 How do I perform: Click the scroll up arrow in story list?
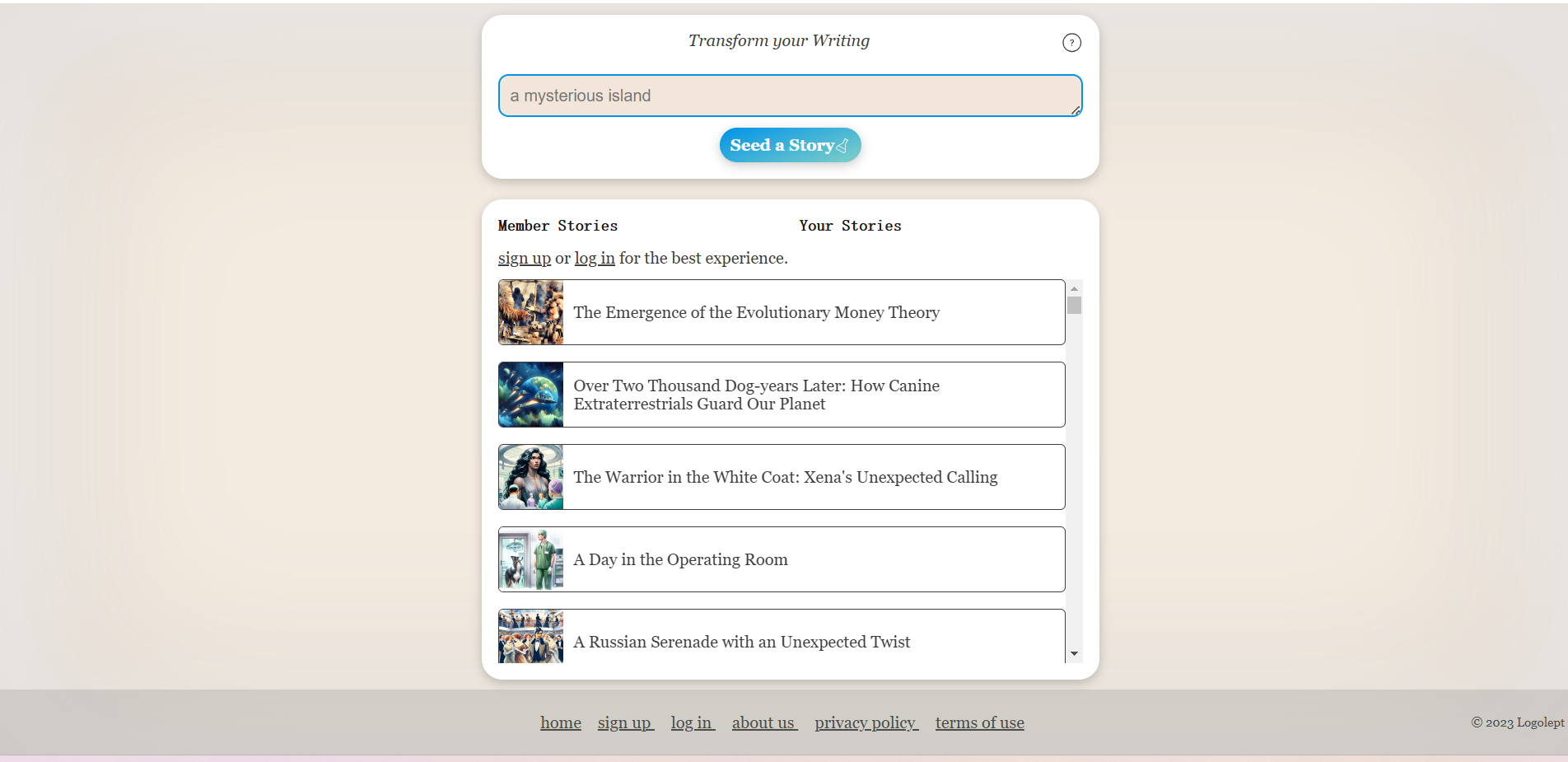[1074, 288]
